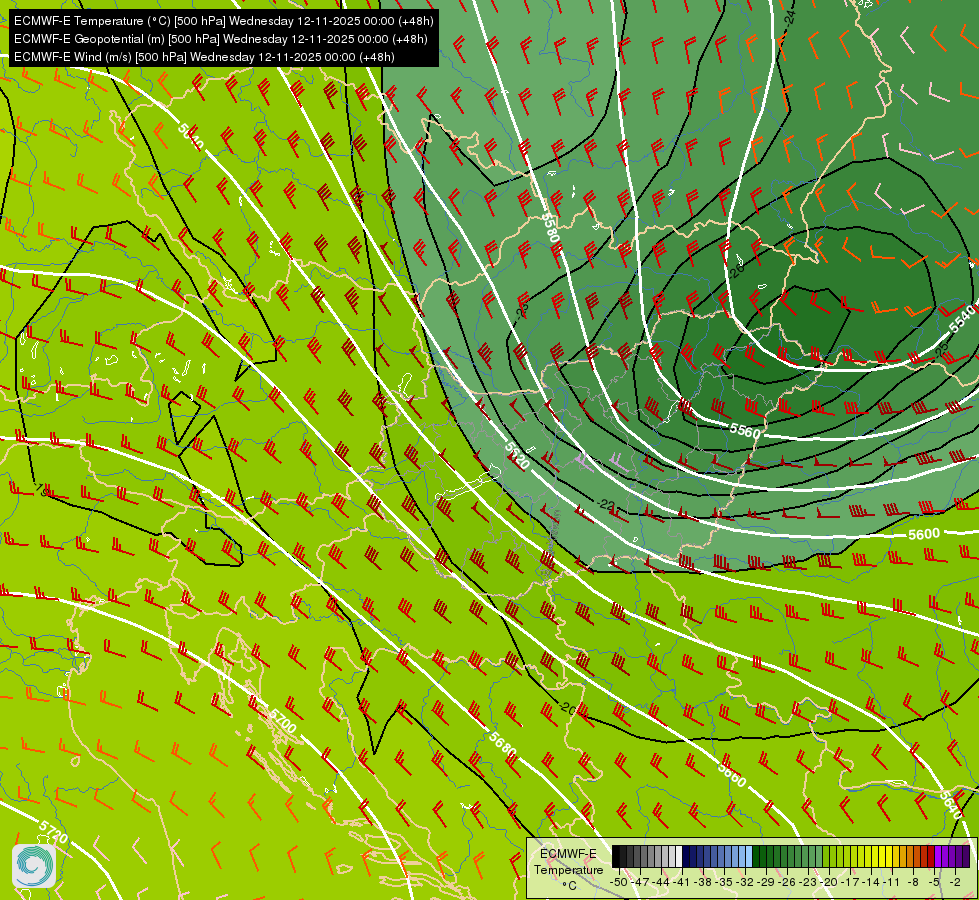Click the 5600 geopotential contour label
Screen dimensions: 979x900
924,534
